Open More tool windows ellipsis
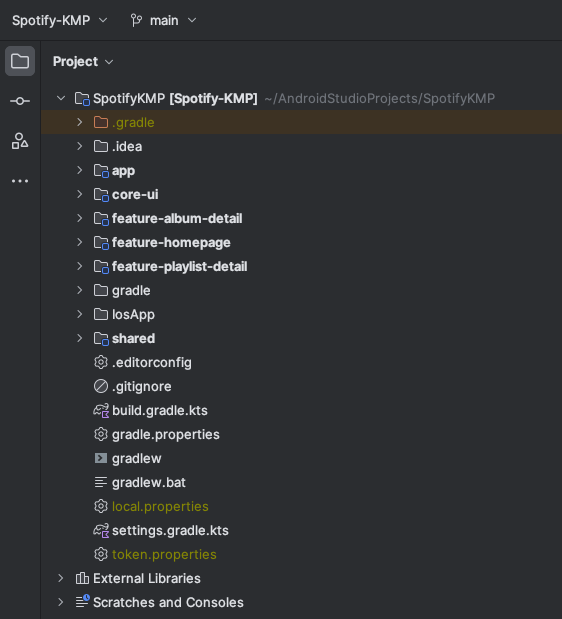 point(20,181)
